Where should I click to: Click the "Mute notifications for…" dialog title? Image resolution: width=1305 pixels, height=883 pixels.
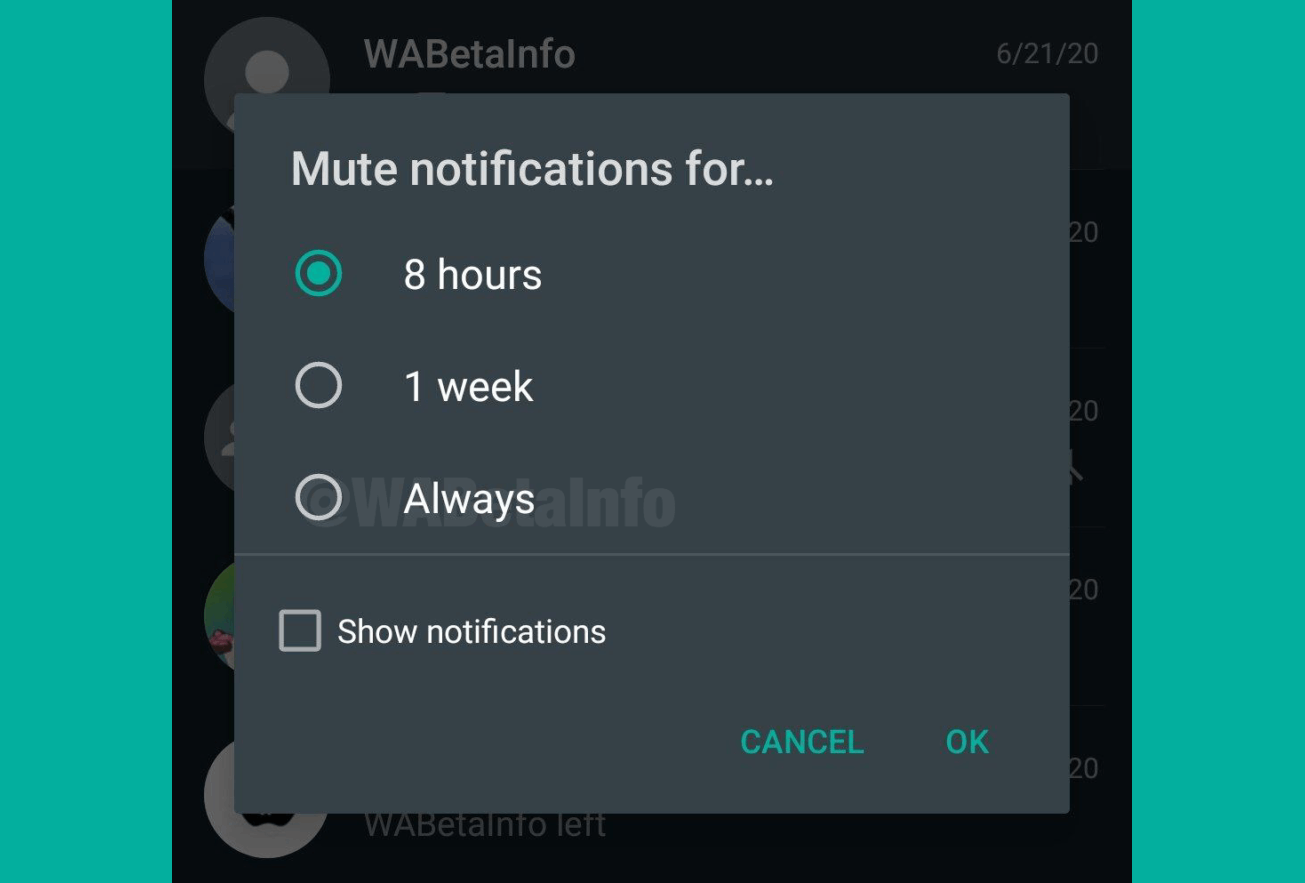click(532, 169)
